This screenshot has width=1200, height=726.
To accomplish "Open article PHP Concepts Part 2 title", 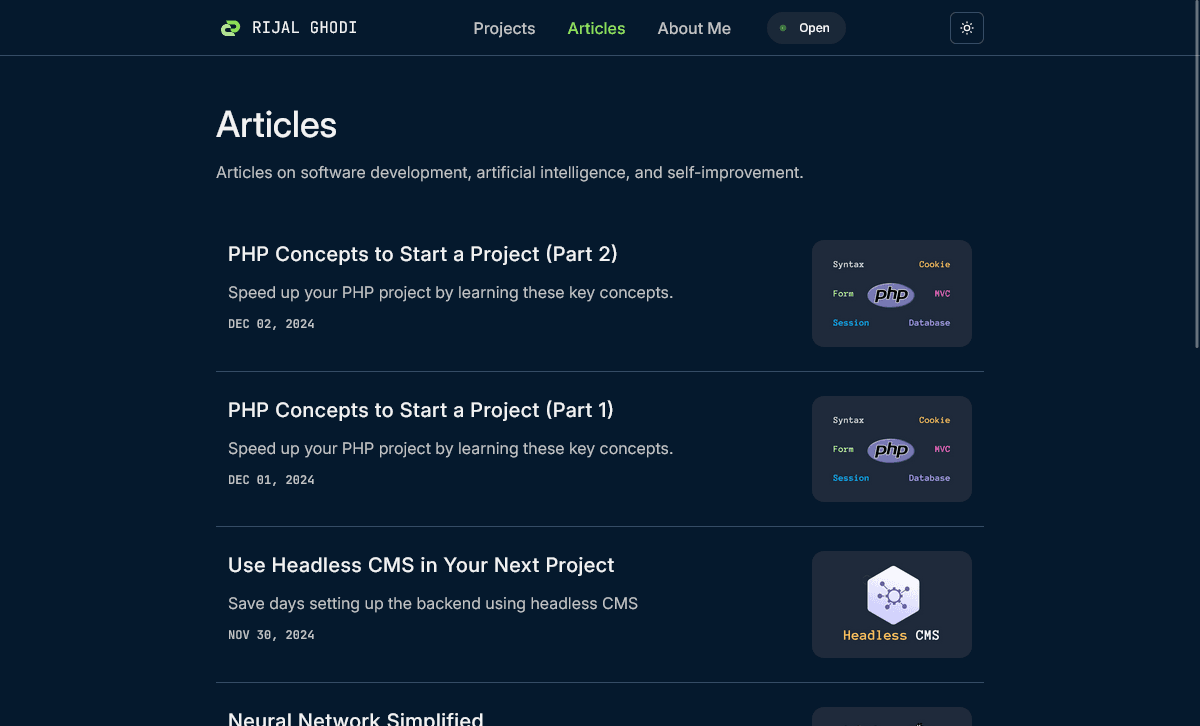I will pyautogui.click(x=422, y=254).
